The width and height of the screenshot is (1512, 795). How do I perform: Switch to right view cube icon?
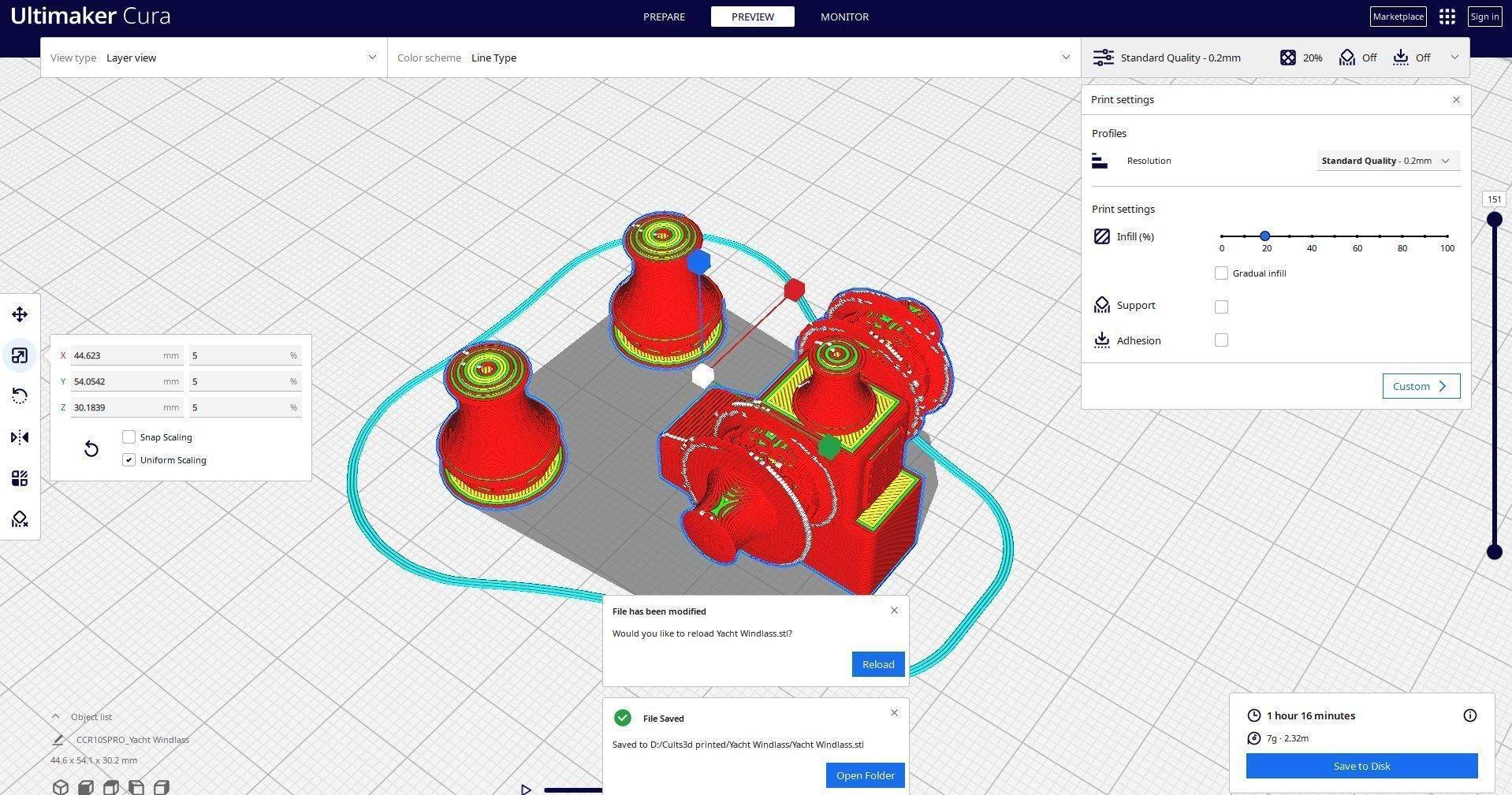[161, 787]
